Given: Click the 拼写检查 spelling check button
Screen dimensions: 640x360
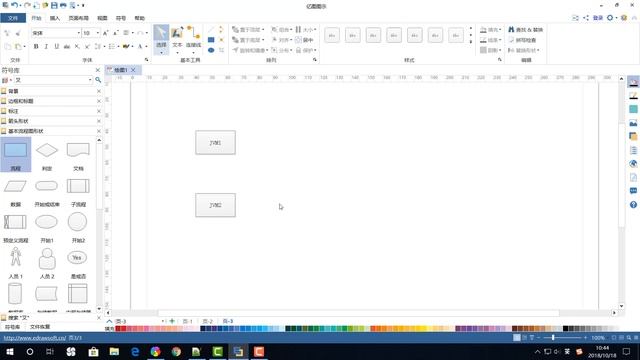Looking at the screenshot, I should point(522,40).
